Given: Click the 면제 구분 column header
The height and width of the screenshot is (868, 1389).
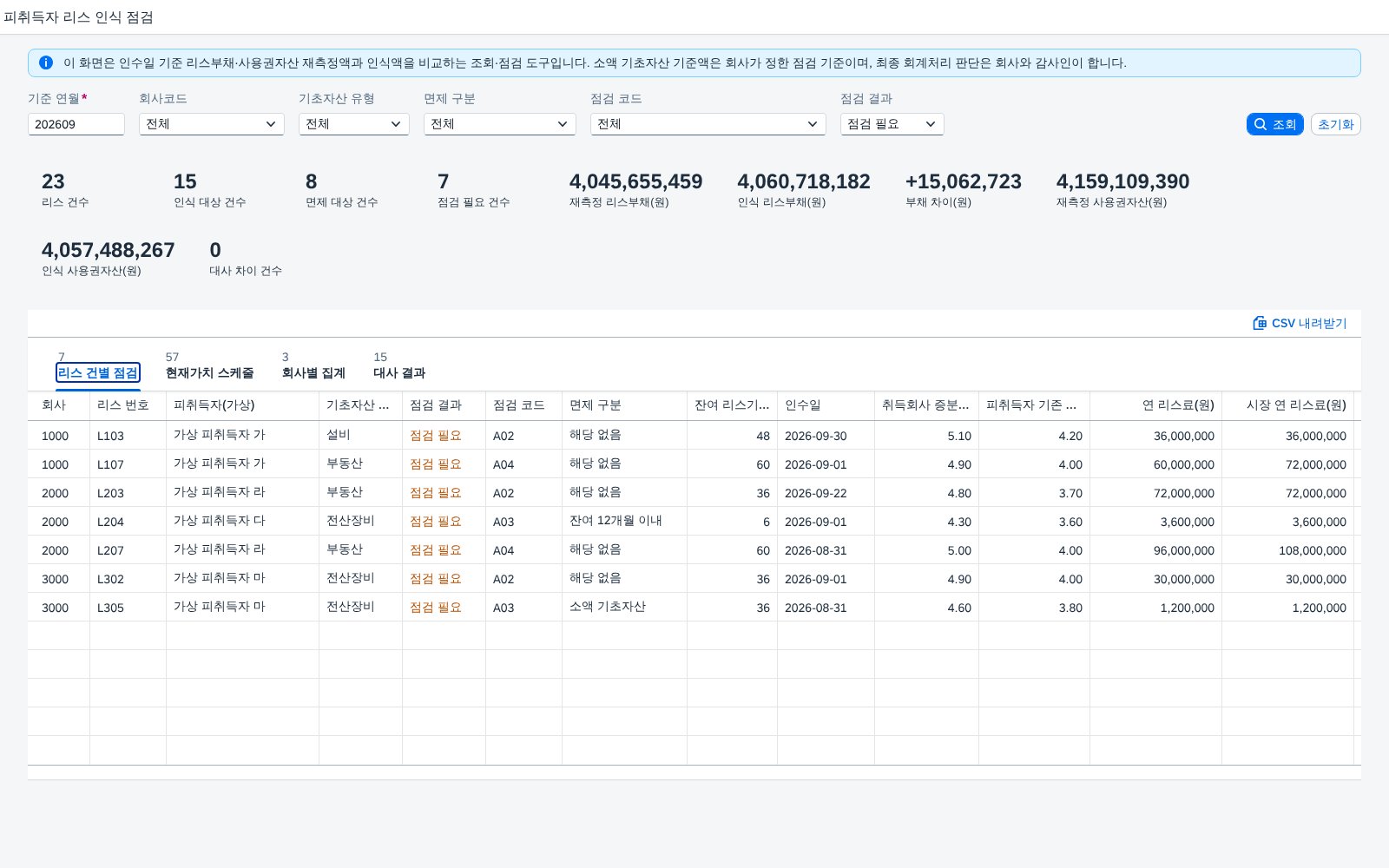Looking at the screenshot, I should tap(625, 405).
